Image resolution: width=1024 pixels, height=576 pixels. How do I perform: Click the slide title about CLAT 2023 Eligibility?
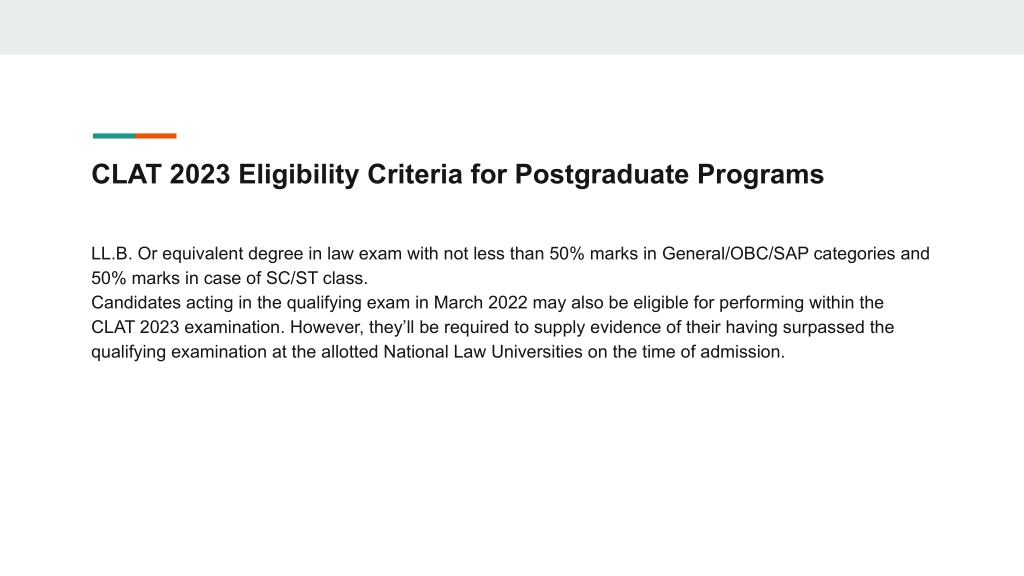457,175
